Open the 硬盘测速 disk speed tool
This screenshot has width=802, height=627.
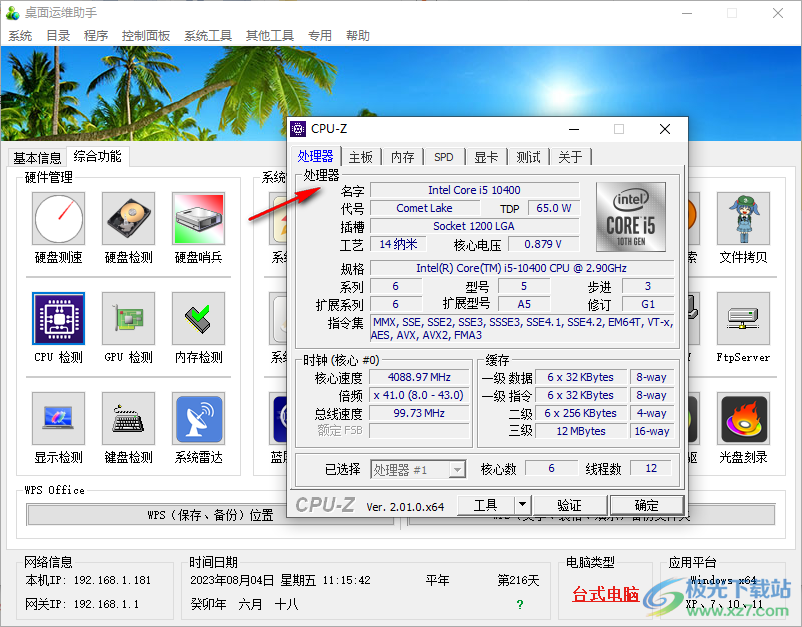[58, 218]
